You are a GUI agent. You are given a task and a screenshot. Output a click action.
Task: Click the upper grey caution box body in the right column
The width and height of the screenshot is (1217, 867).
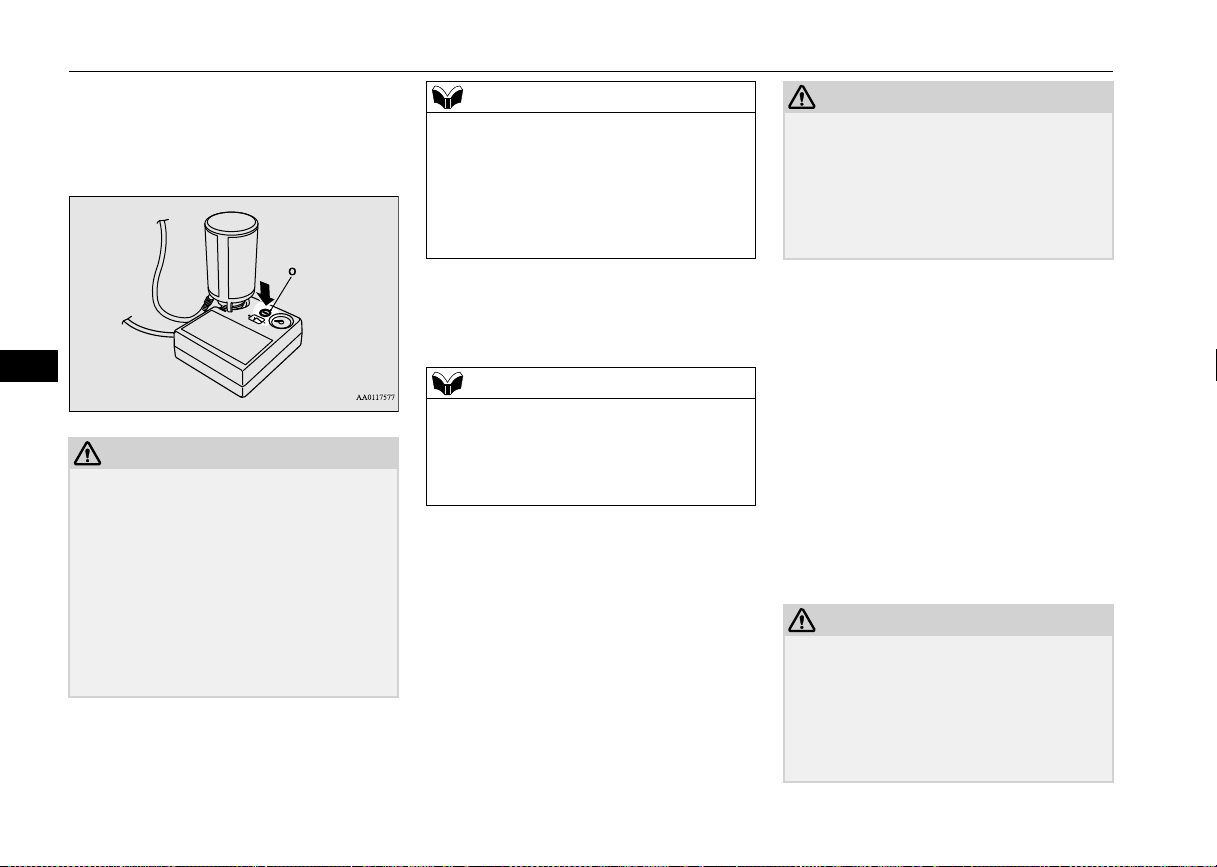[x=947, y=185]
